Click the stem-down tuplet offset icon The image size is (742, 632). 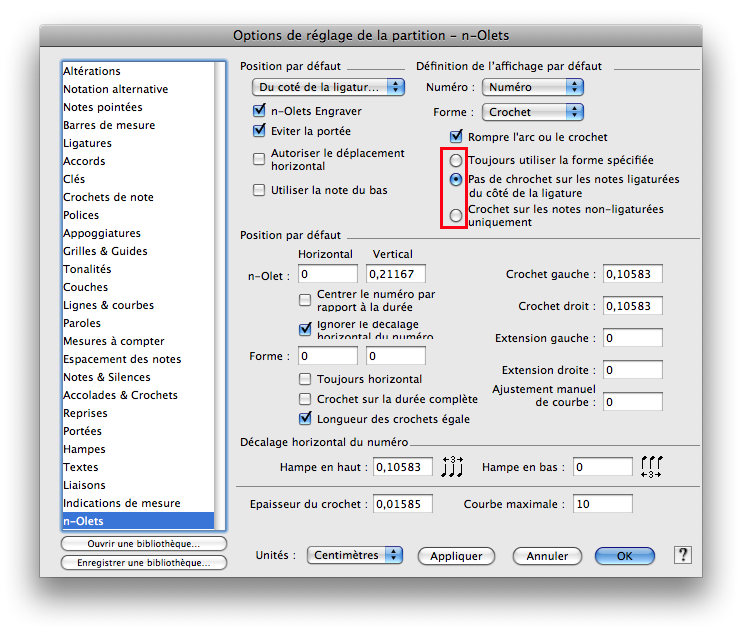[x=653, y=466]
